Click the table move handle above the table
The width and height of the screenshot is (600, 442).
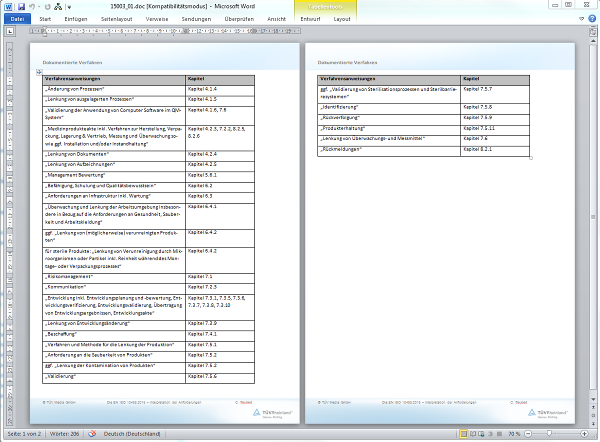38,72
